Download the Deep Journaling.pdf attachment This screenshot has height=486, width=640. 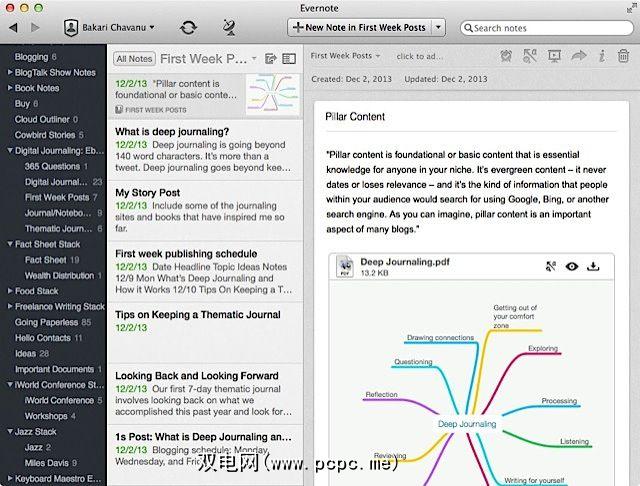[593, 266]
